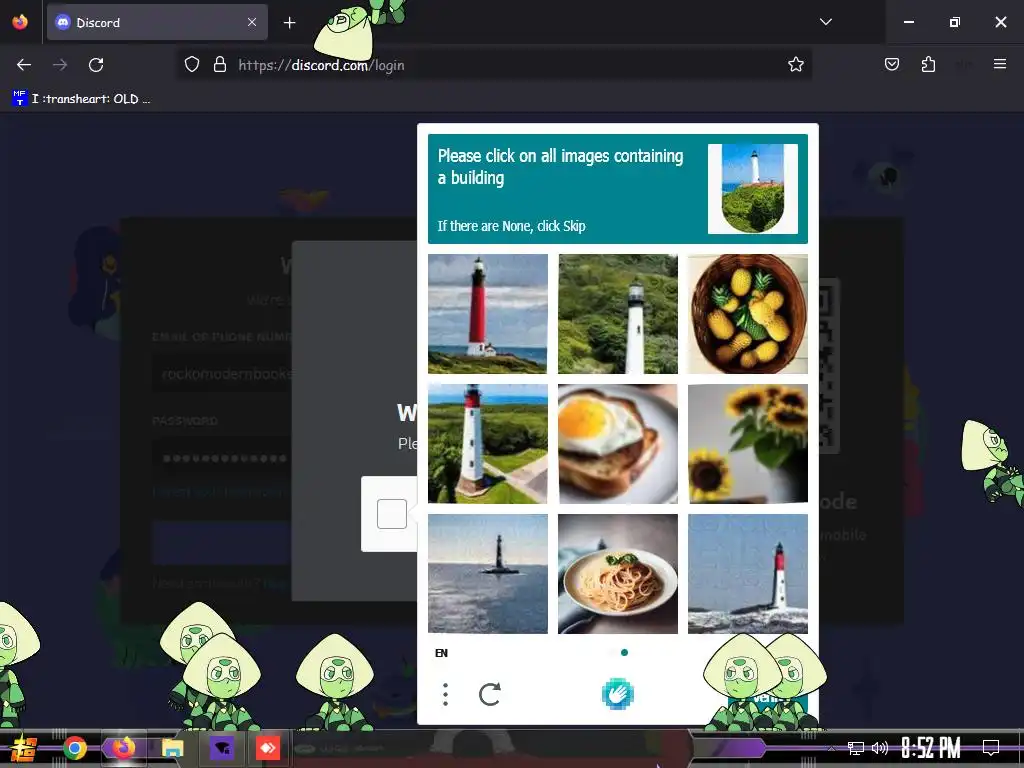Click the email or phone number field
The height and width of the screenshot is (768, 1024).
tap(222, 374)
